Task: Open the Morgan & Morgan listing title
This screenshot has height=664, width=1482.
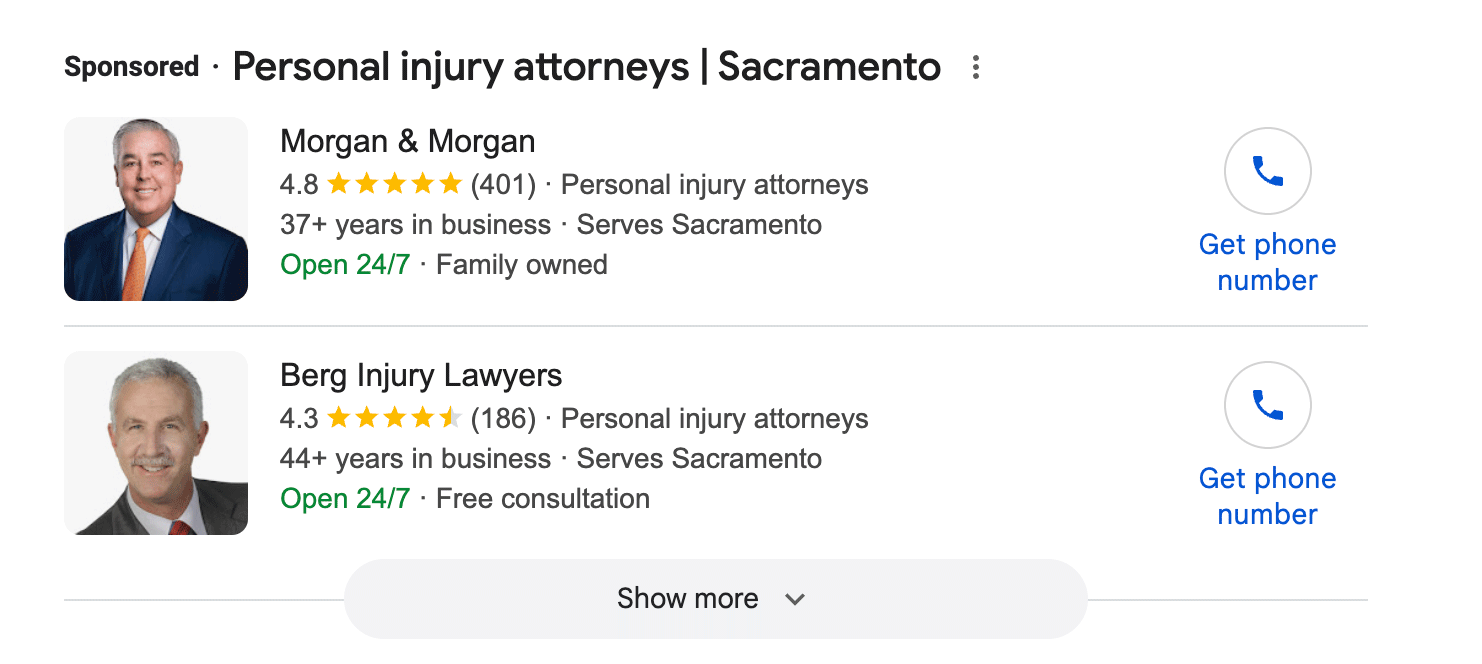Action: click(x=407, y=142)
